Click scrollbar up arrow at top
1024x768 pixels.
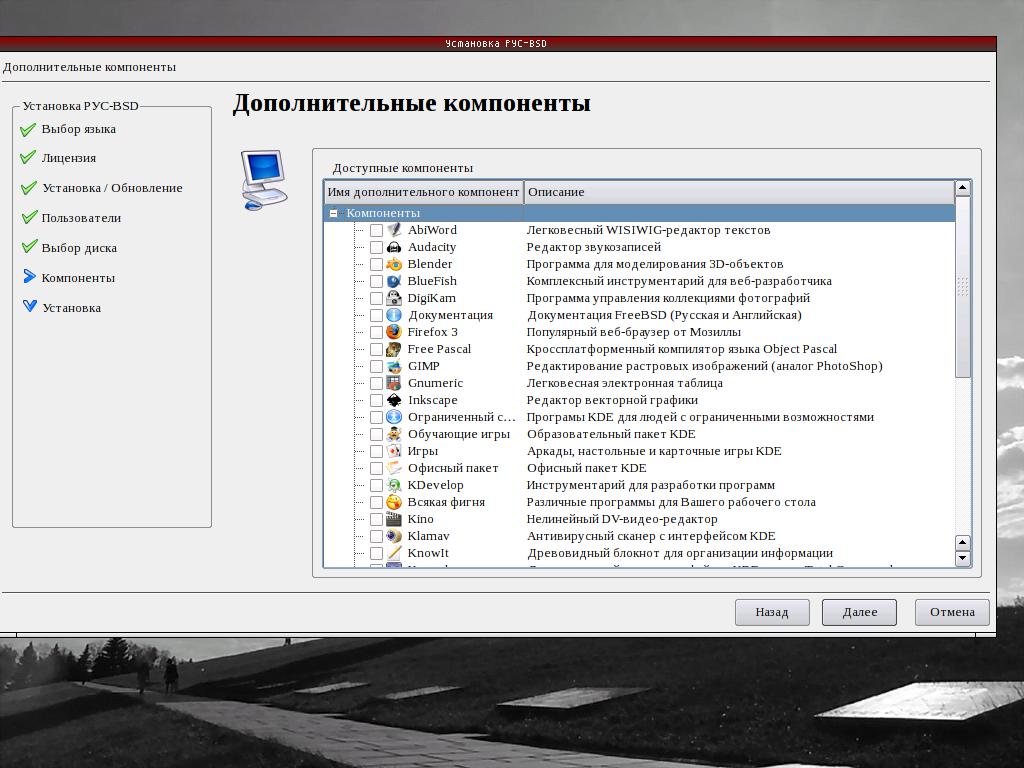pos(963,189)
